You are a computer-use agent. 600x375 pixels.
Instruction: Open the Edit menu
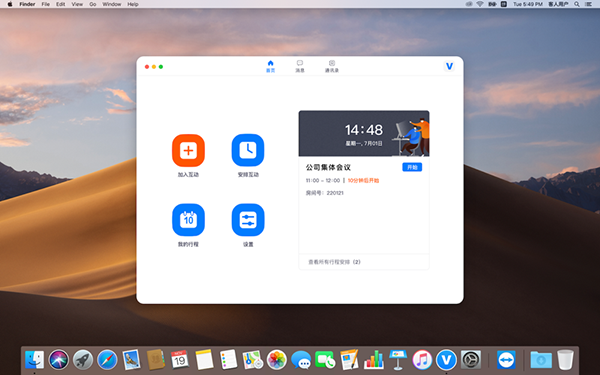[60, 4]
